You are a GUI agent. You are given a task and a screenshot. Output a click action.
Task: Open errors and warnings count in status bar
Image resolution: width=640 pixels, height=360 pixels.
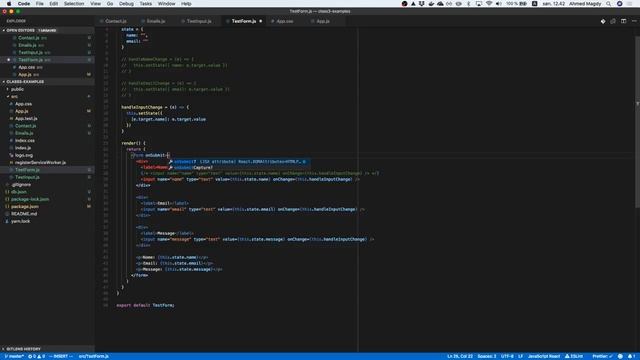pos(36,356)
